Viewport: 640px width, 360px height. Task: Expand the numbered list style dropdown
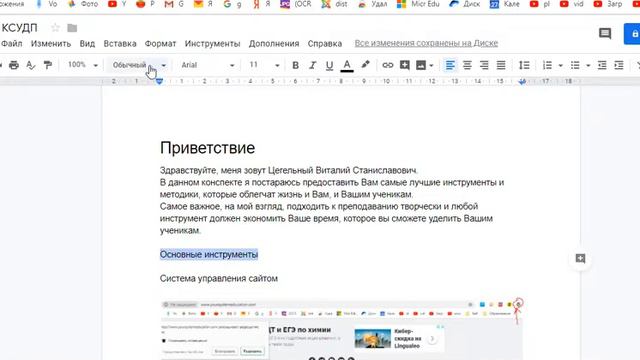[560, 65]
